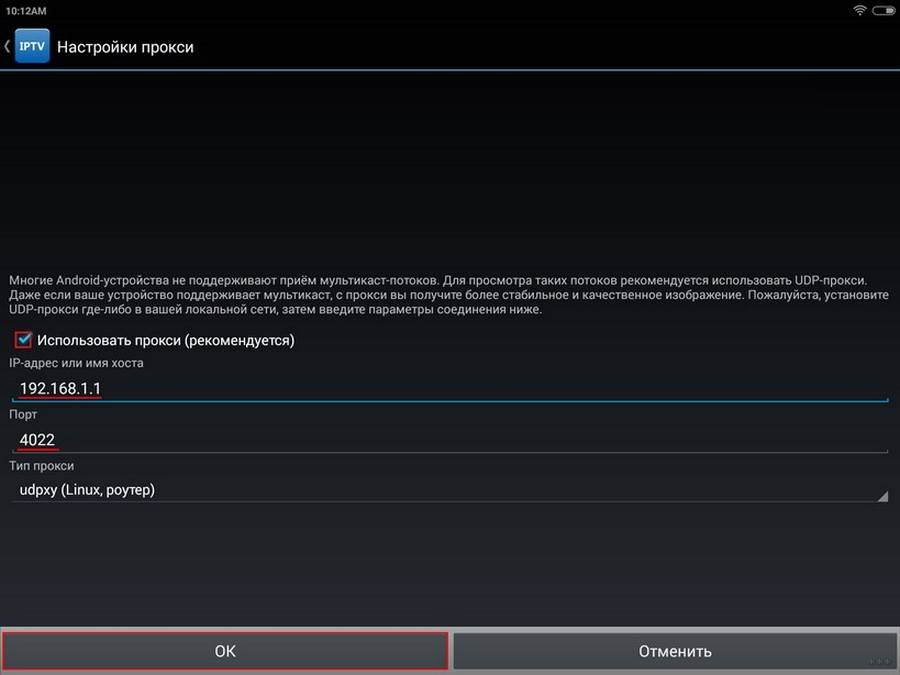Tap the Wi-Fi signal status icon
This screenshot has width=900, height=675.
click(x=859, y=9)
